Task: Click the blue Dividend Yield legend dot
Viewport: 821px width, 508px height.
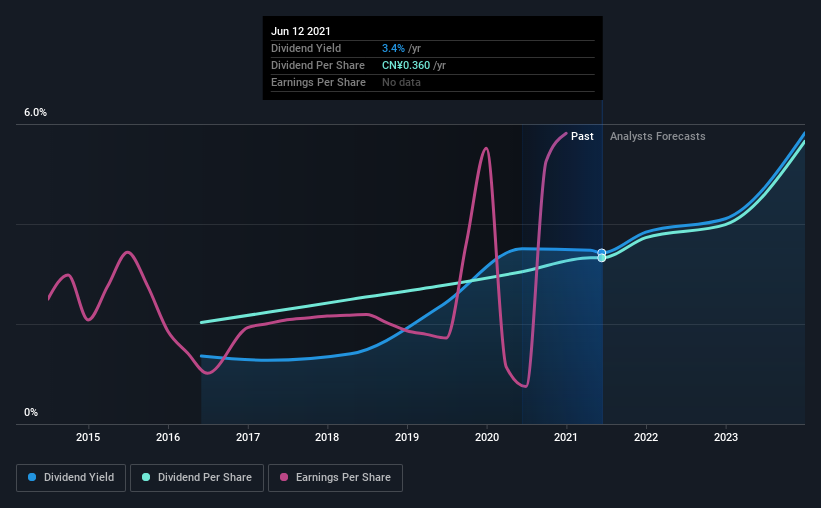Action: coord(32,477)
